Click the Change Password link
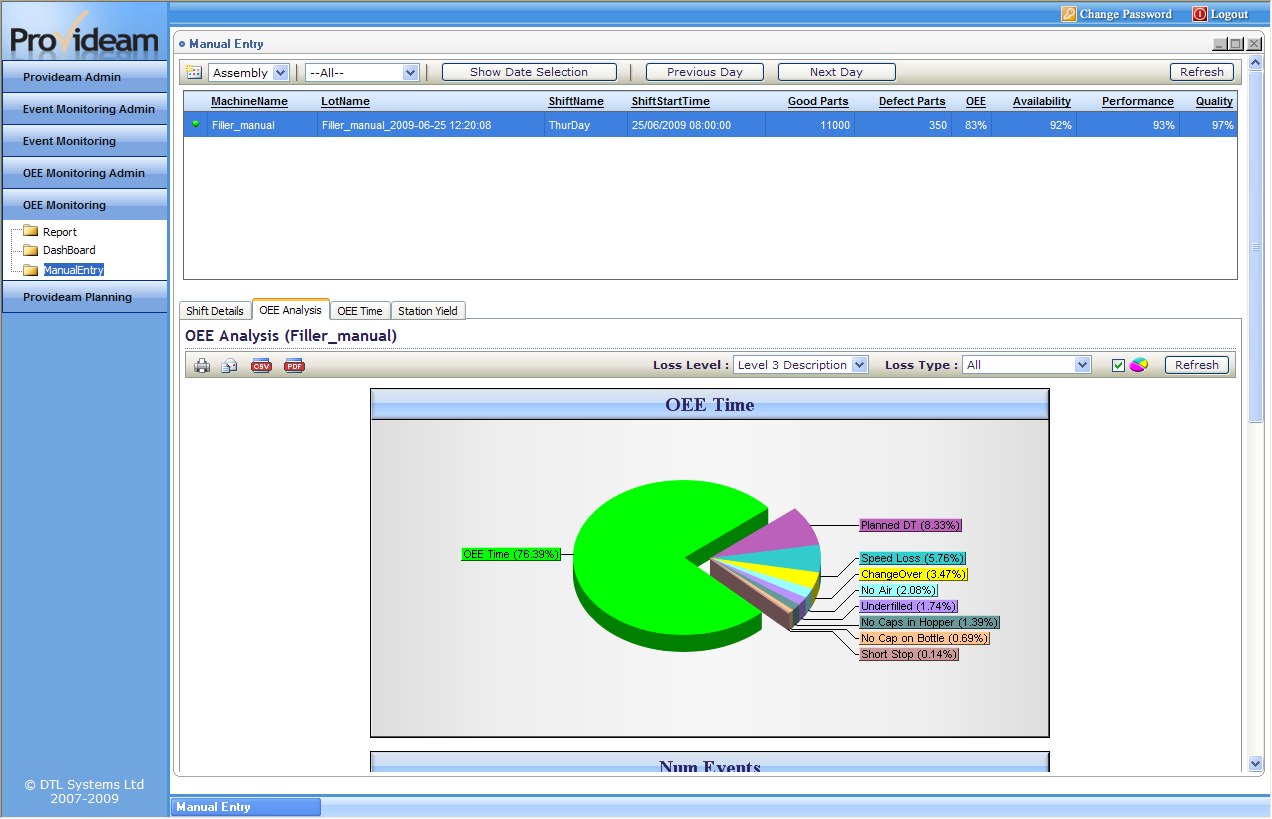This screenshot has width=1272, height=819. click(1126, 14)
